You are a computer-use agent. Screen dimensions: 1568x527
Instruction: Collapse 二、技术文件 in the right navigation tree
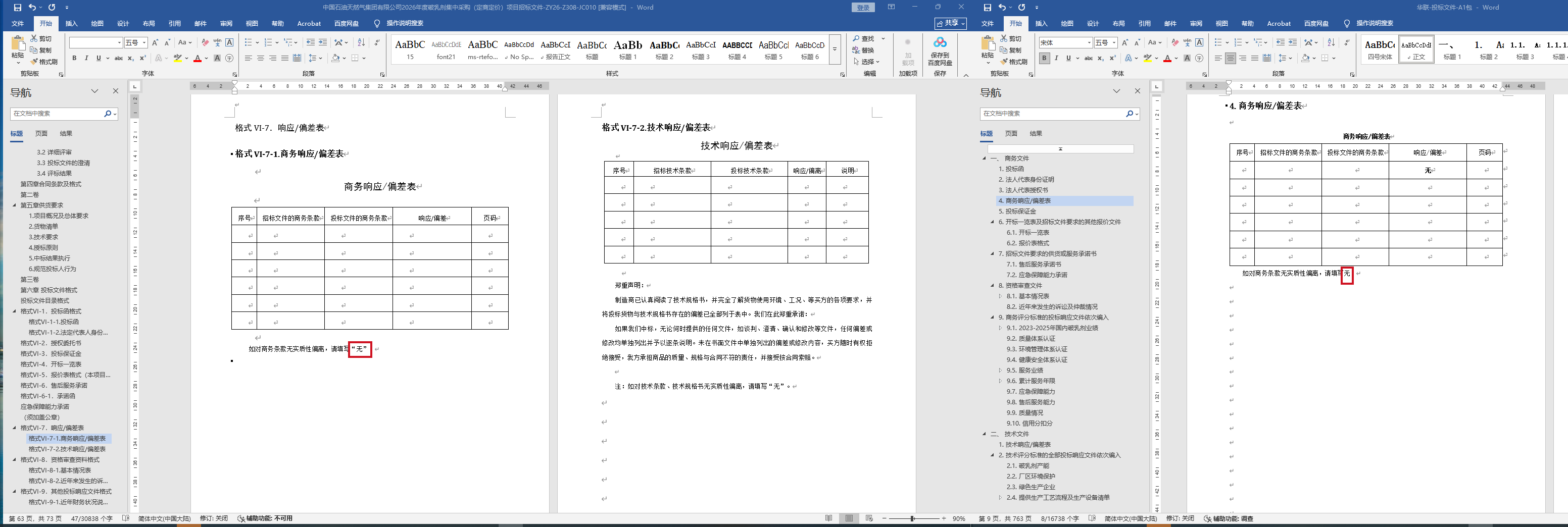pyautogui.click(x=984, y=434)
